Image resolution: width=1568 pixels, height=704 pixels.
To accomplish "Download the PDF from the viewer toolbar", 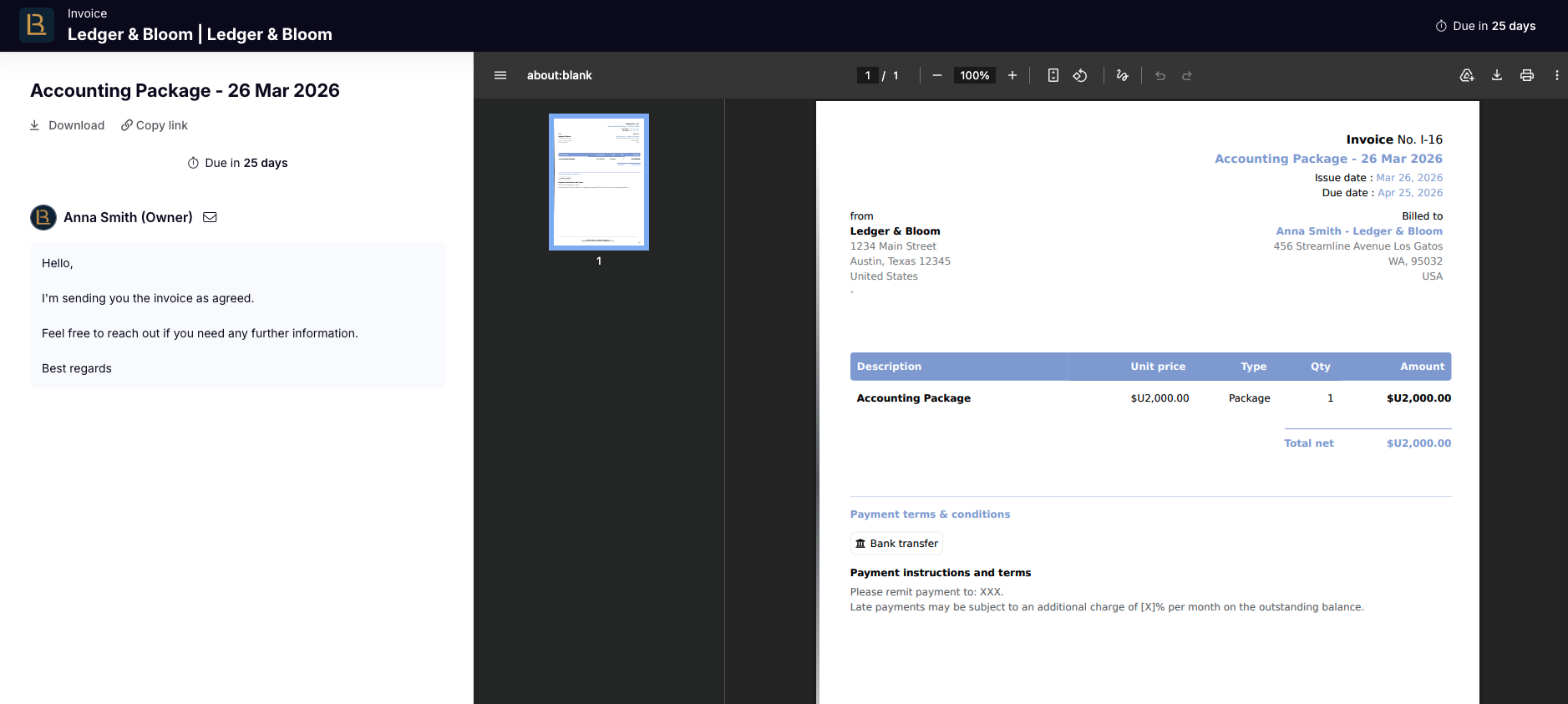I will (1497, 75).
